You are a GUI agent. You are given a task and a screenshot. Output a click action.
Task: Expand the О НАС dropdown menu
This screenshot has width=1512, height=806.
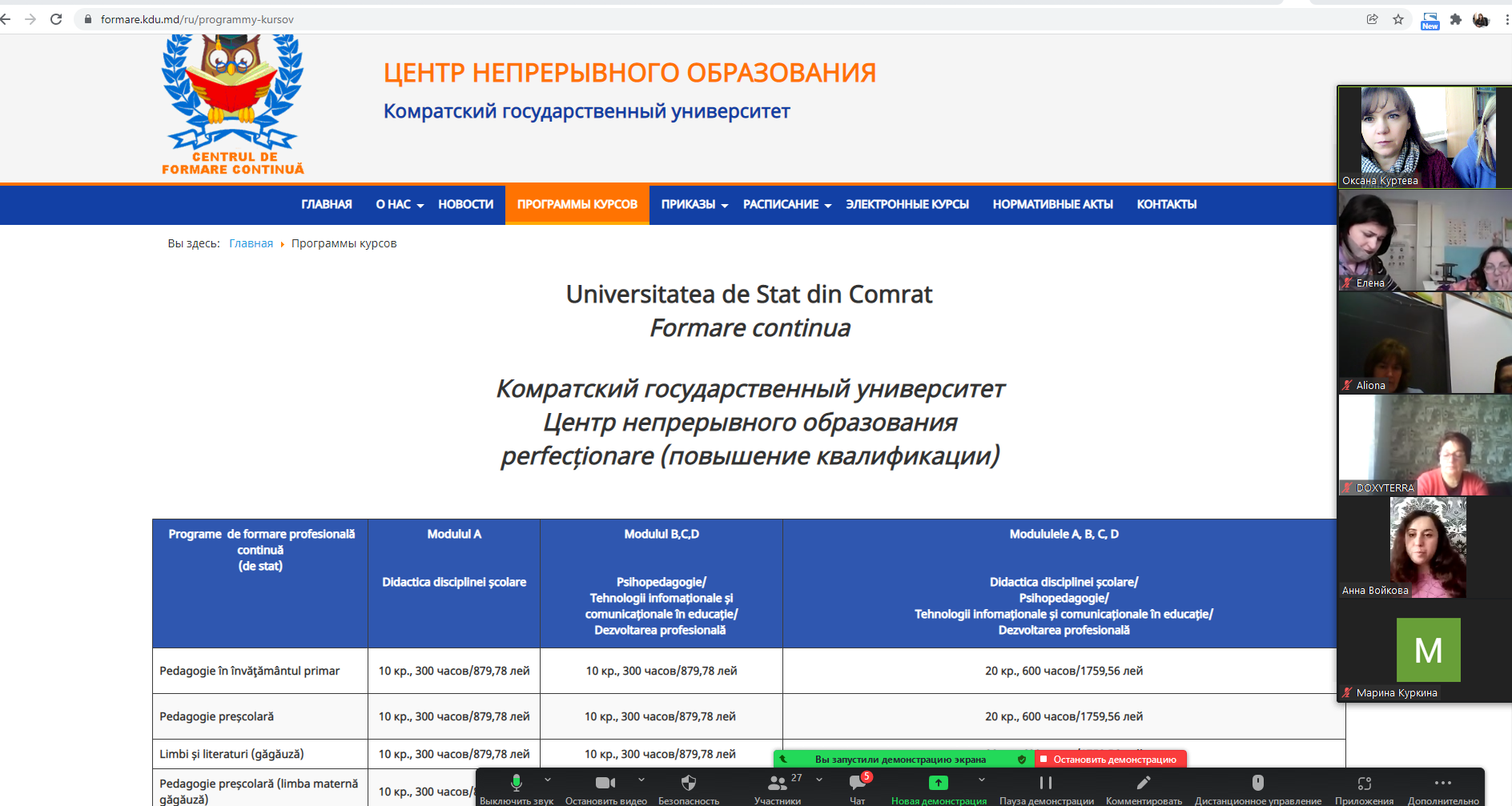tap(399, 205)
